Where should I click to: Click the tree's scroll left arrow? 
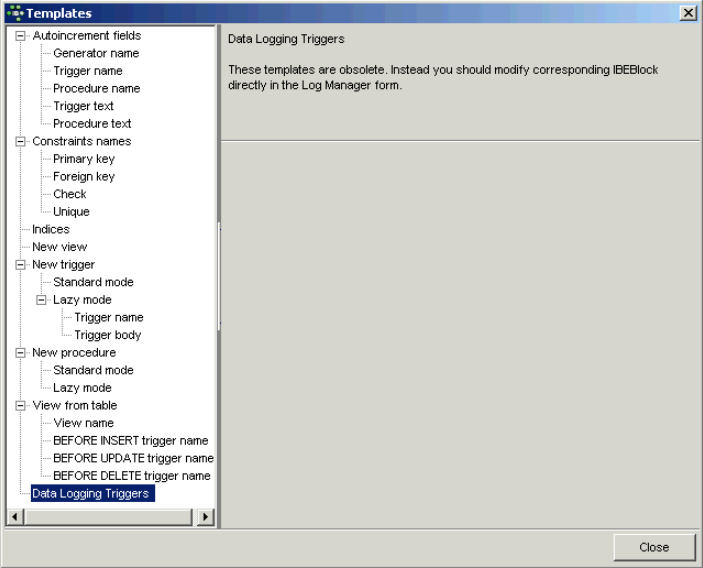15,517
